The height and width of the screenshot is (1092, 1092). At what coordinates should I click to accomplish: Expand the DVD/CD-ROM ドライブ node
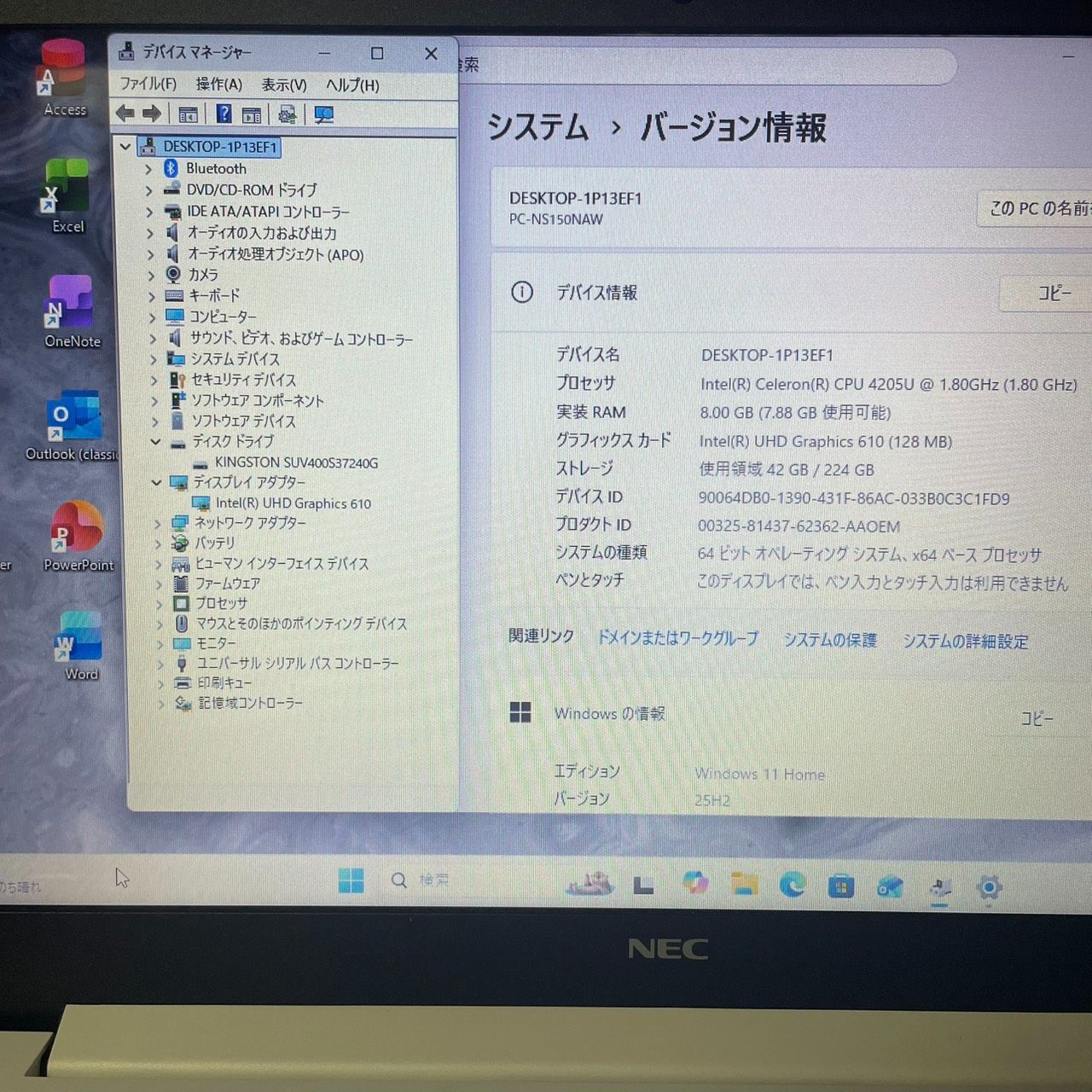(149, 190)
